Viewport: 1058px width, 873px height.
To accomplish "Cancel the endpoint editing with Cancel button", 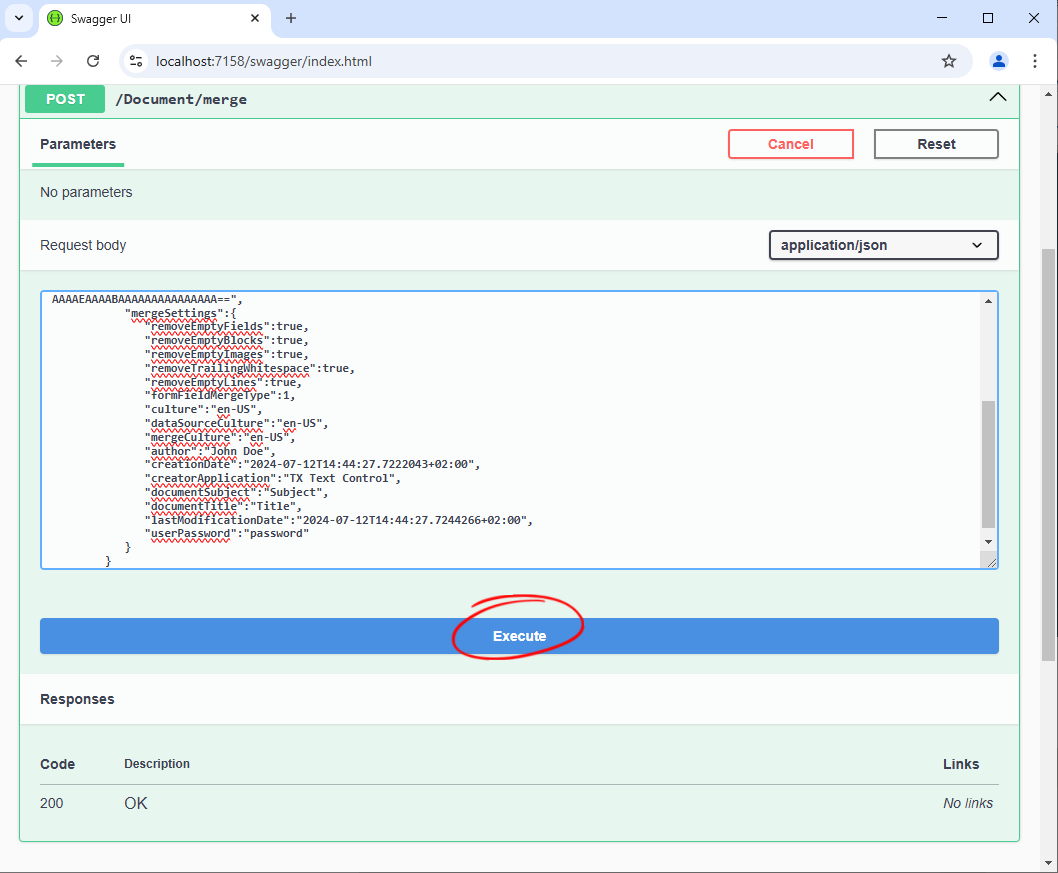I will point(790,144).
